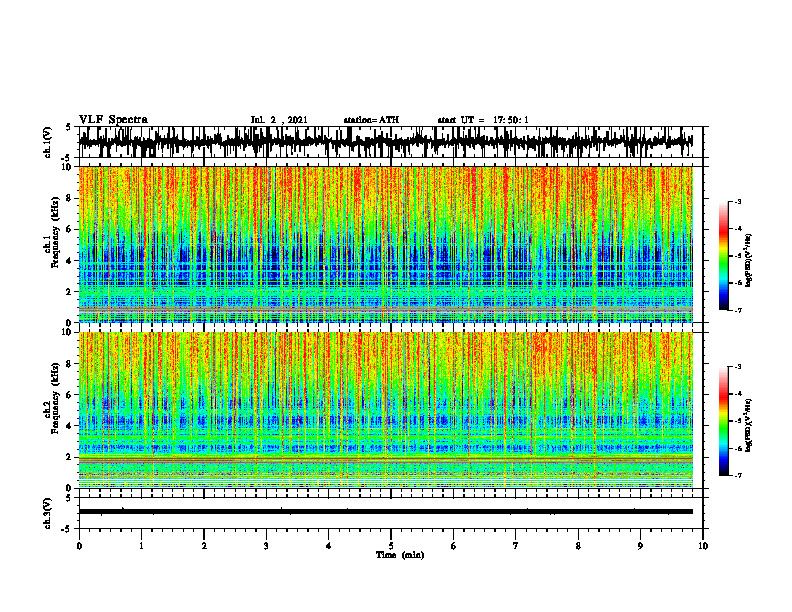The height and width of the screenshot is (612, 792).
Task: Click the time axis tick label "7"
Action: click(x=516, y=546)
